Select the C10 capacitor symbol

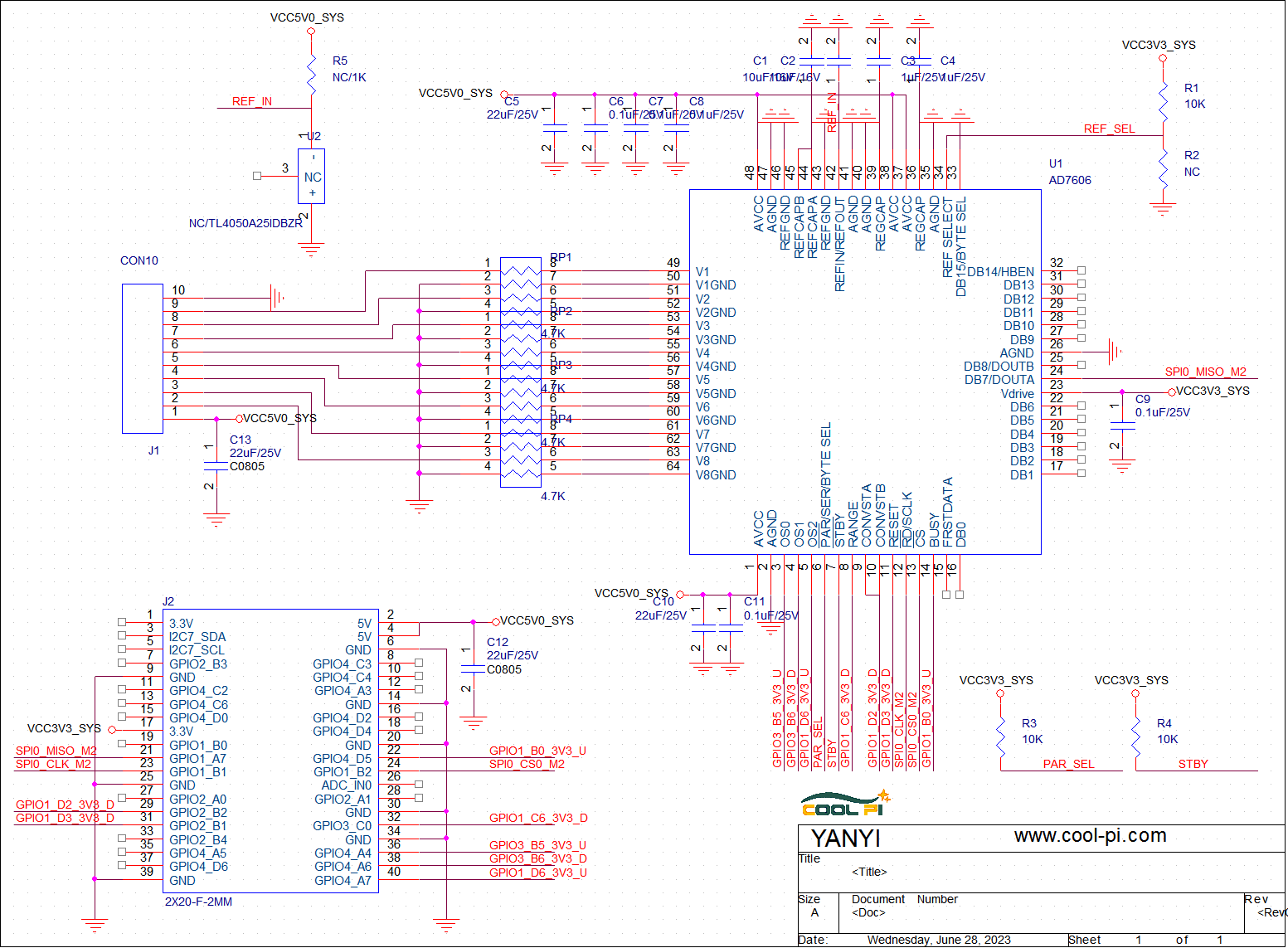coord(702,629)
